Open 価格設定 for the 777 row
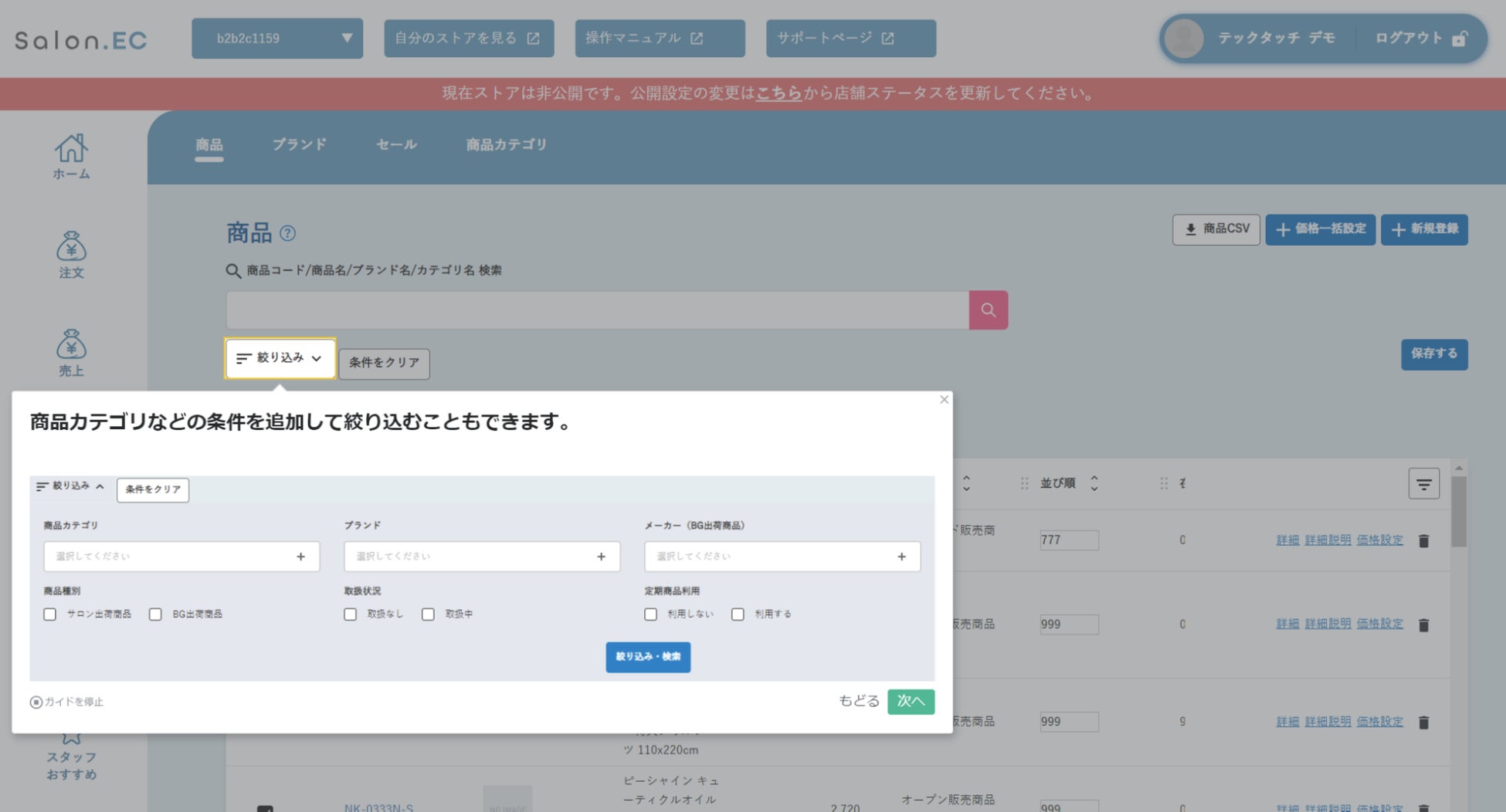The image size is (1506, 812). click(x=1379, y=540)
